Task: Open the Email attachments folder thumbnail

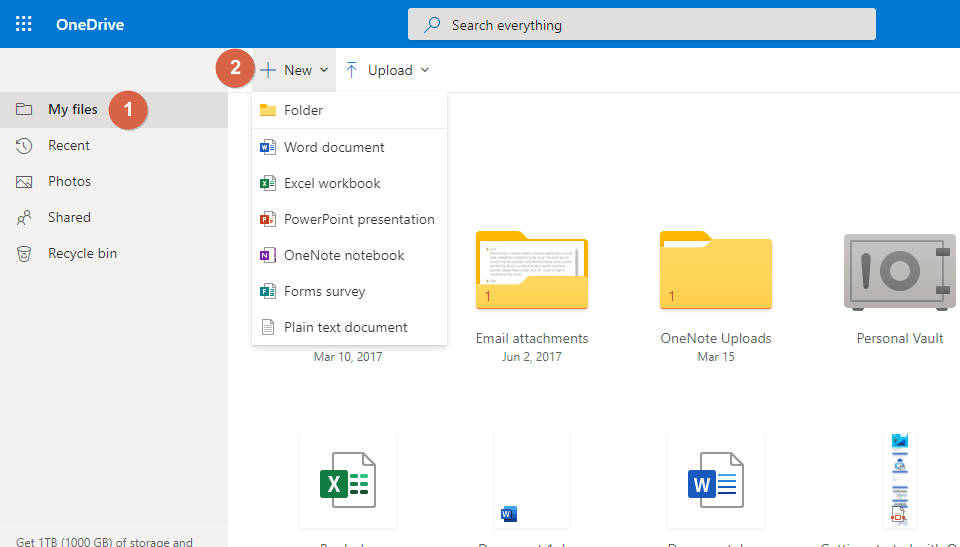Action: (531, 270)
